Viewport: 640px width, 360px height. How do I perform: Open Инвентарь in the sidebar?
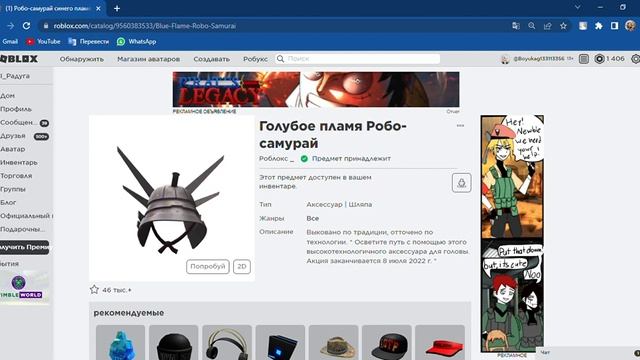pyautogui.click(x=19, y=162)
